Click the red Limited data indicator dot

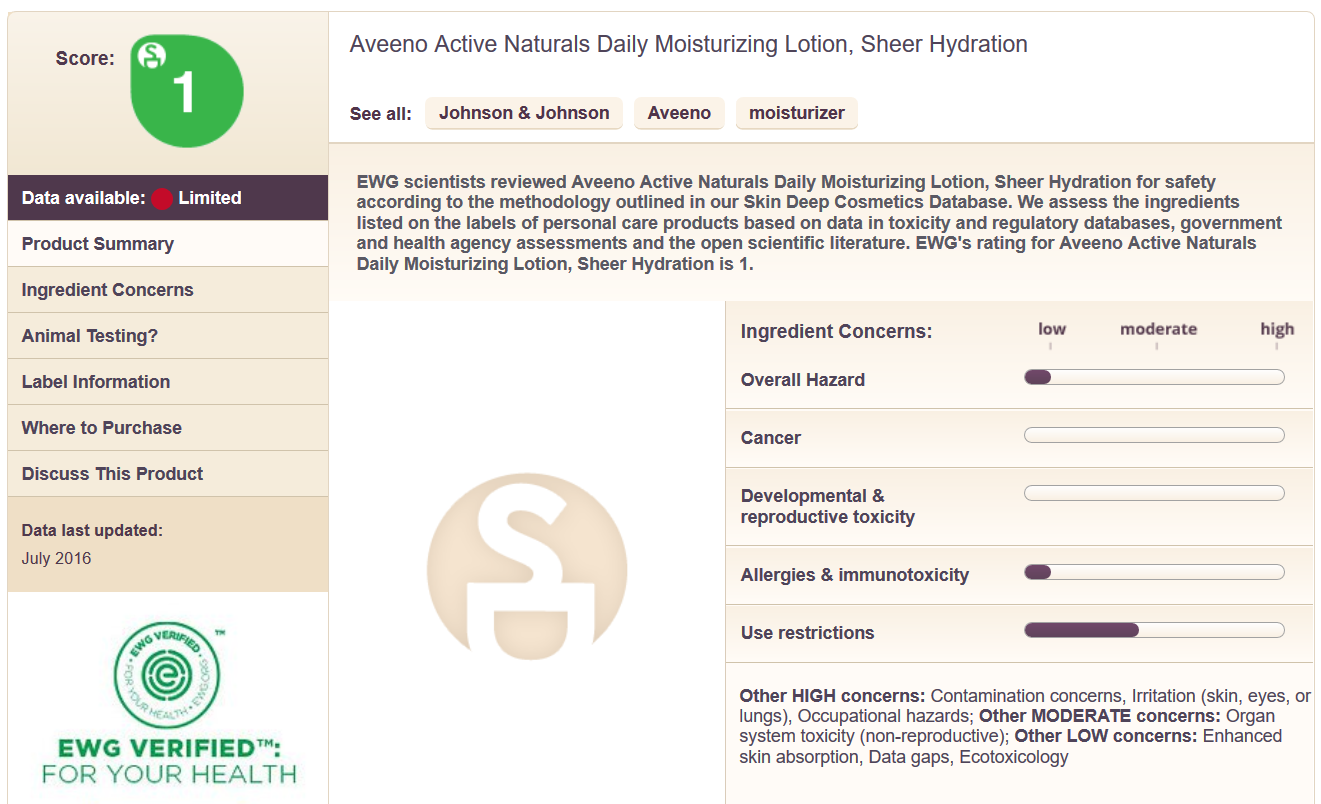(x=162, y=198)
